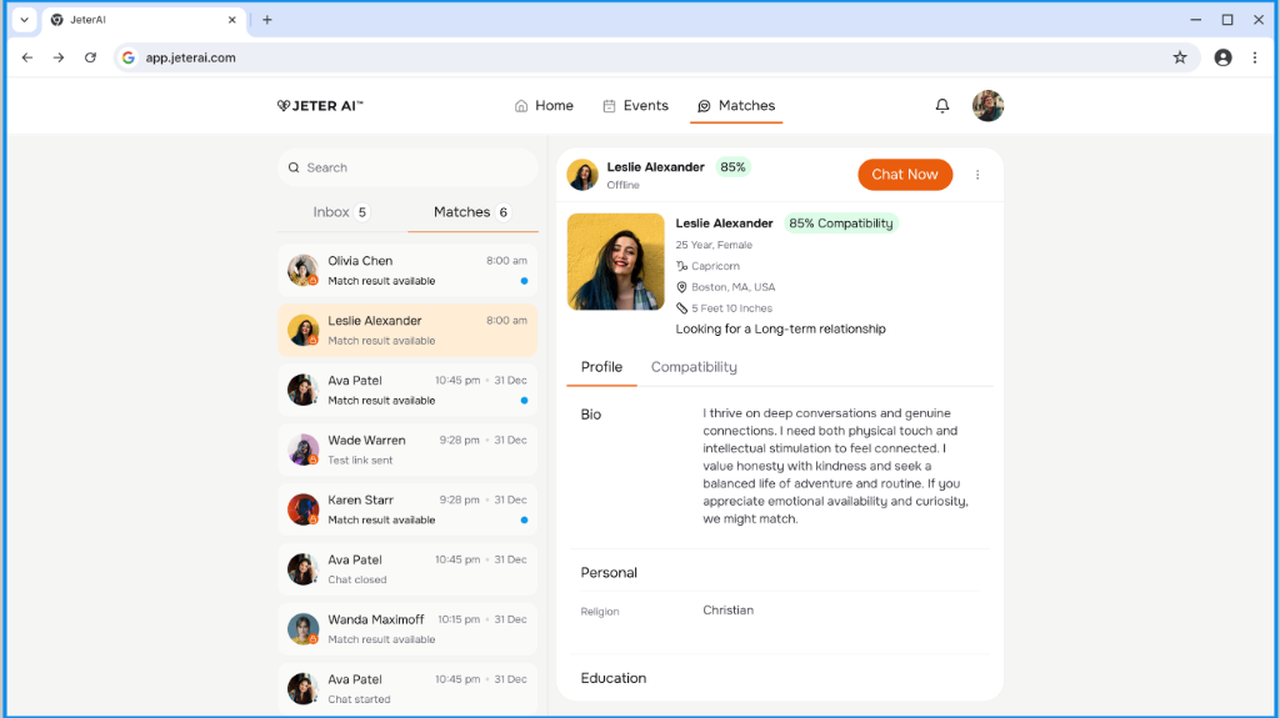1280x718 pixels.
Task: Open the three-dot menu beside Chat Now
Action: point(977,175)
